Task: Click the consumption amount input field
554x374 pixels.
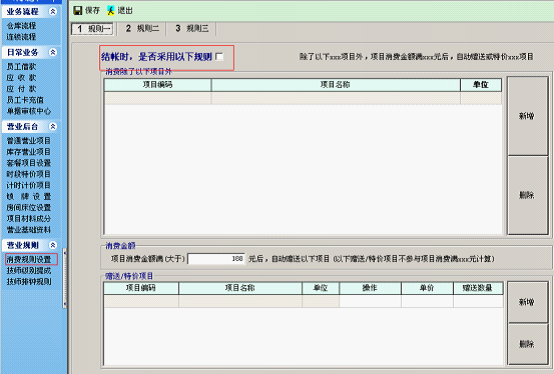Action: coord(216,259)
